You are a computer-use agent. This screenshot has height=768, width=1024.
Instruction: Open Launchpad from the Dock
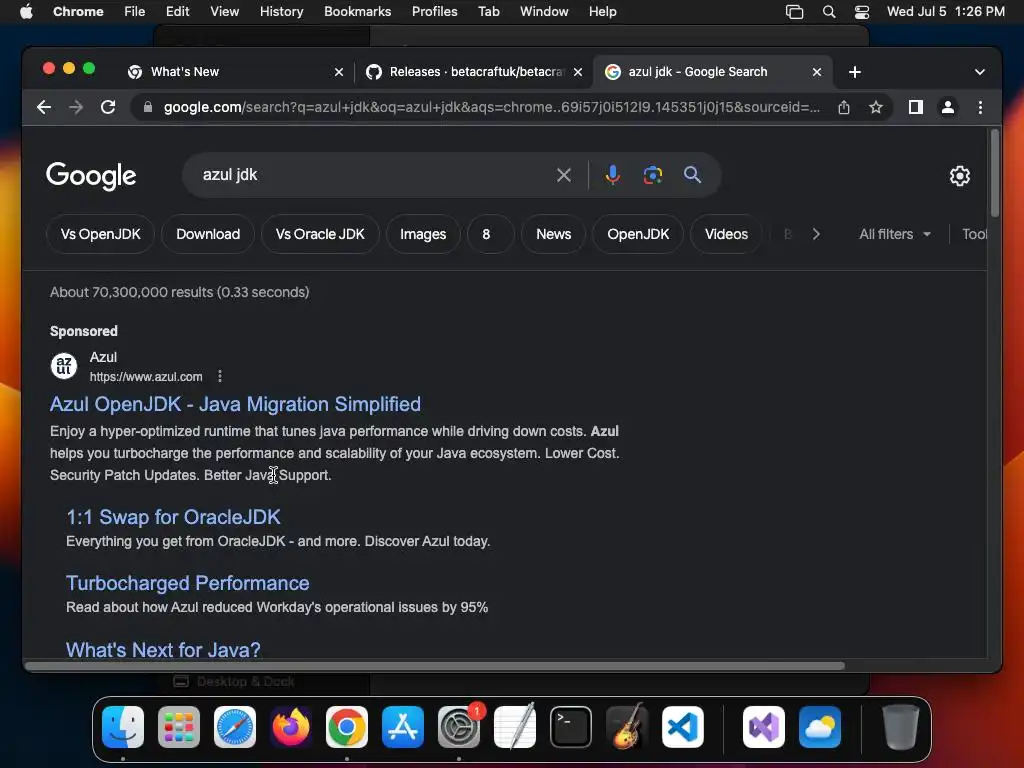tap(179, 727)
